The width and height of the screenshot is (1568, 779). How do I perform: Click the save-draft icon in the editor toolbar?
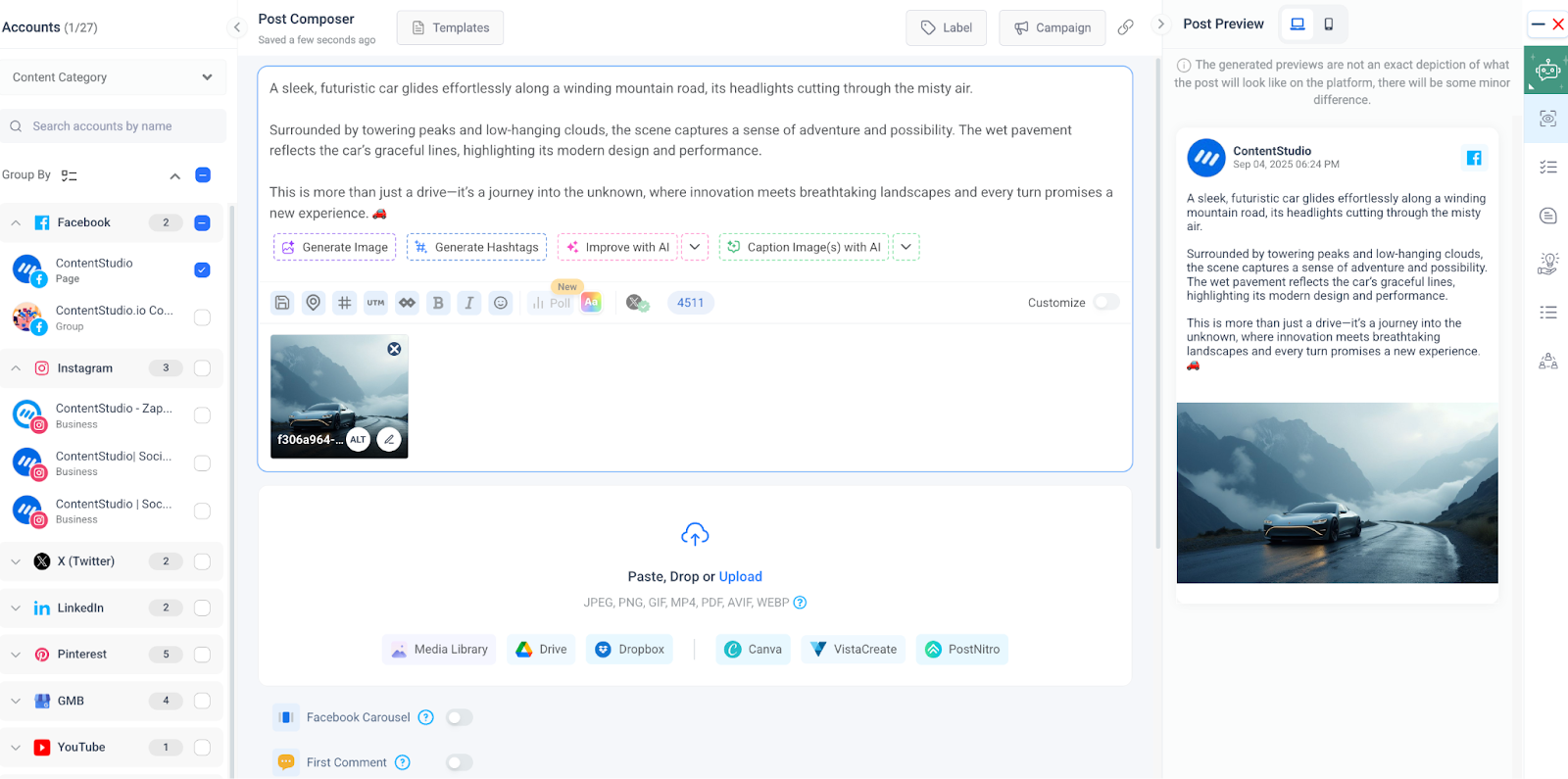(x=282, y=303)
